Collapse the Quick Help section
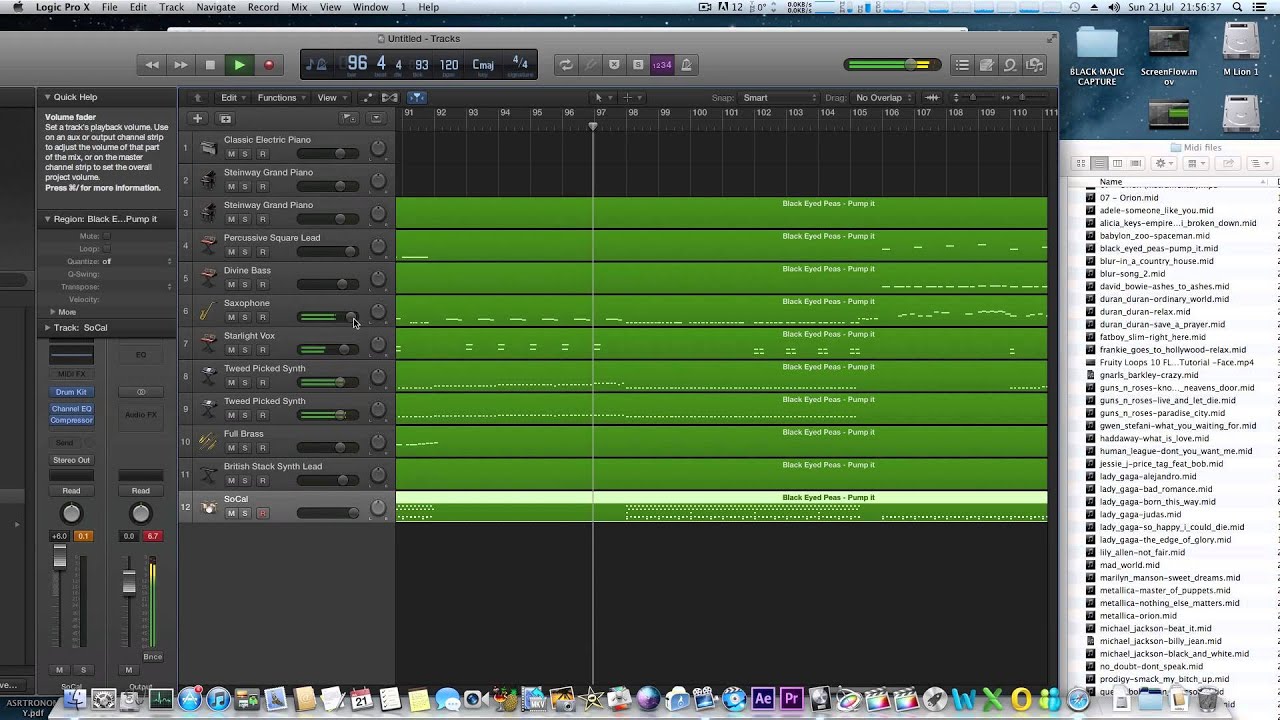 click(46, 97)
